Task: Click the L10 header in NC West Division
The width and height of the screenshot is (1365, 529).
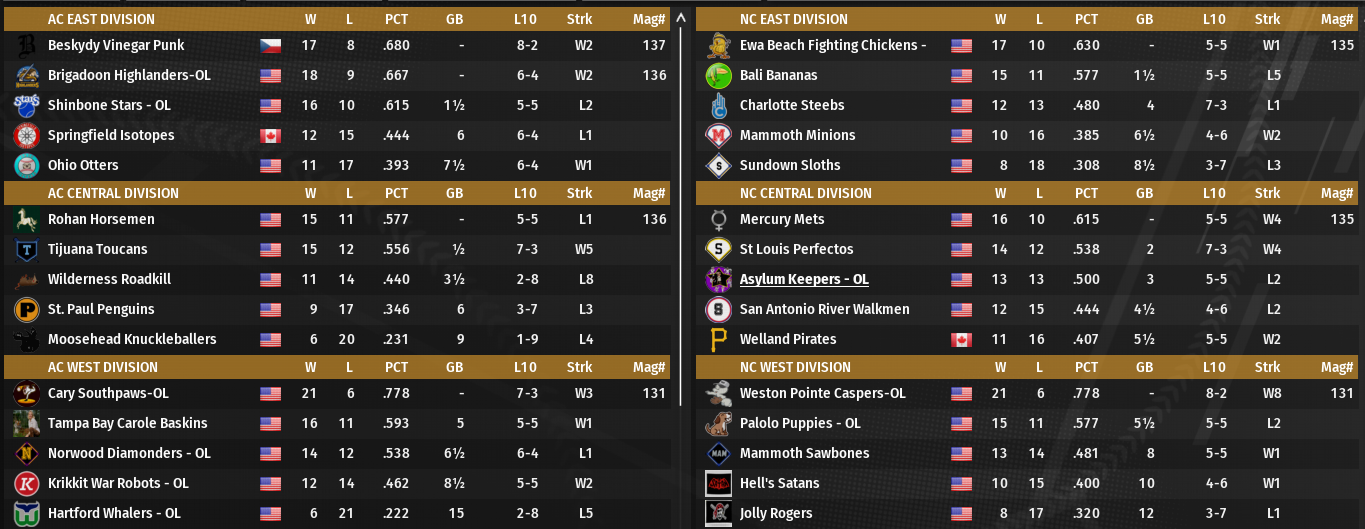Action: [1213, 367]
